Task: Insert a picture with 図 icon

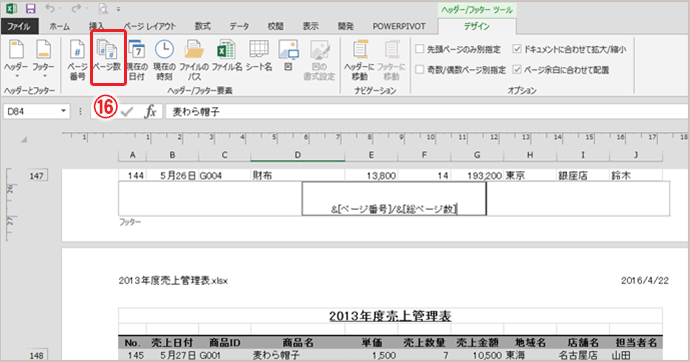Action: click(288, 56)
